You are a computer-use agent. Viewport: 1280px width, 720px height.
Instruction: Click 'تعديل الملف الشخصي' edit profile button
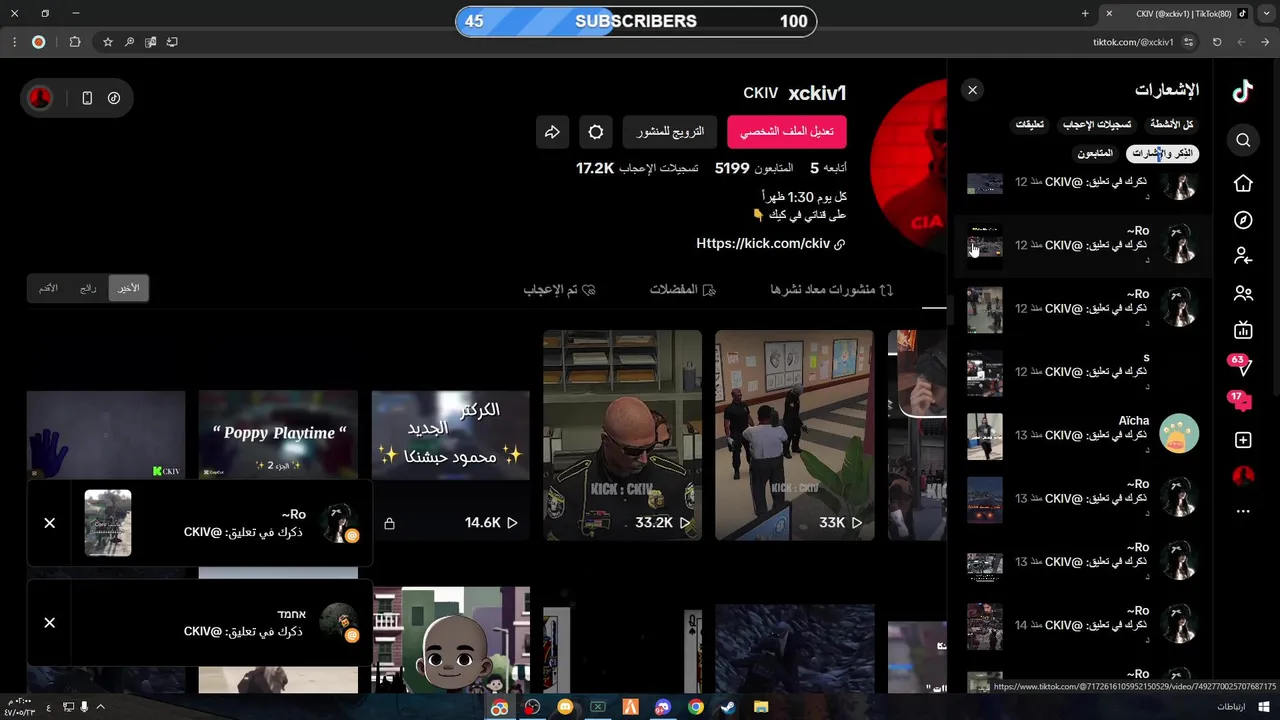point(787,132)
